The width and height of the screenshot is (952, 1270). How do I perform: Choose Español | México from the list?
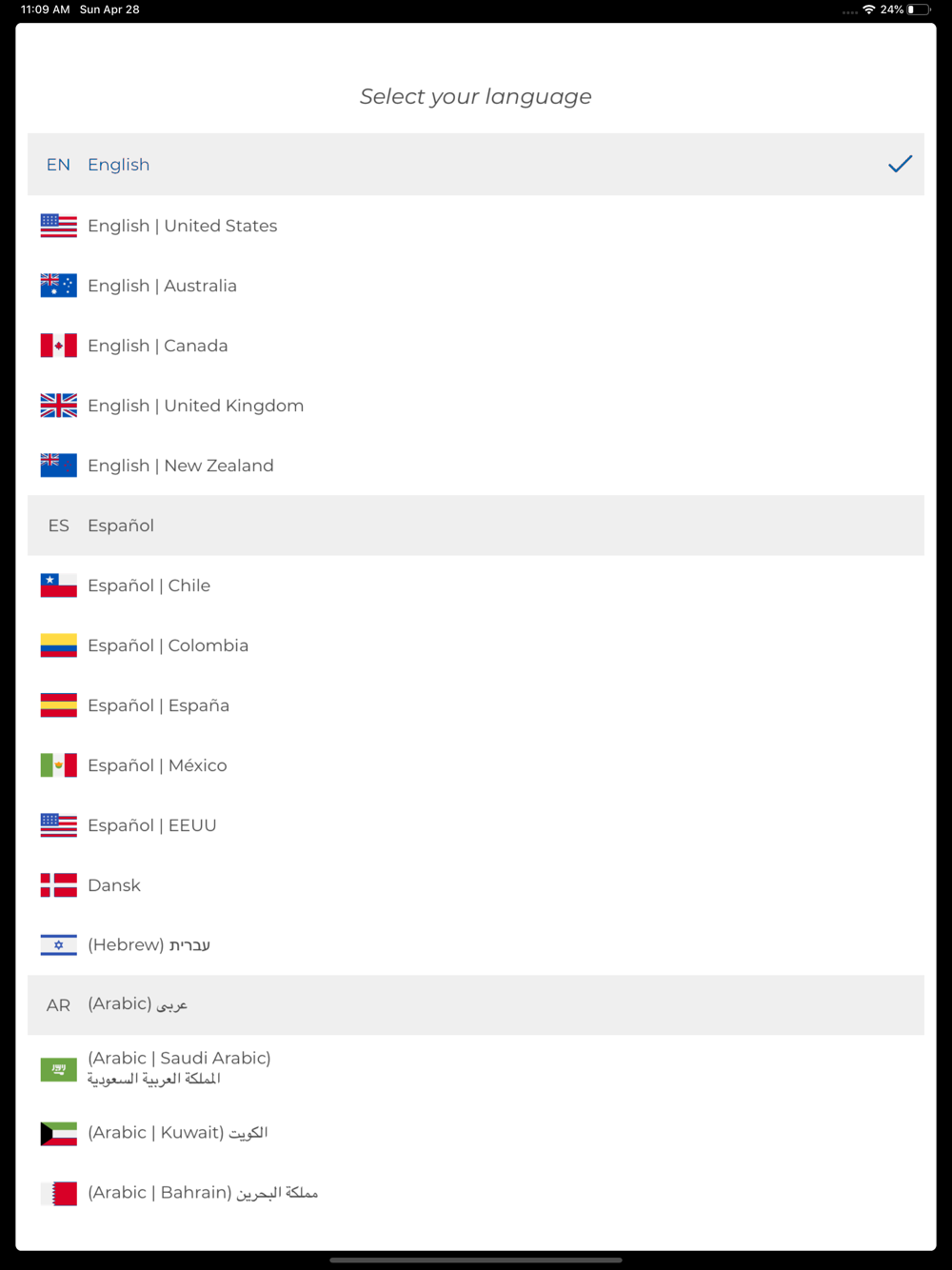click(476, 765)
